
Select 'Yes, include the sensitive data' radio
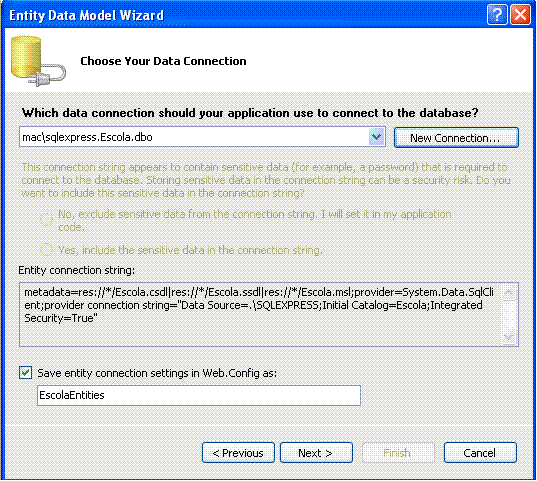click(46, 250)
